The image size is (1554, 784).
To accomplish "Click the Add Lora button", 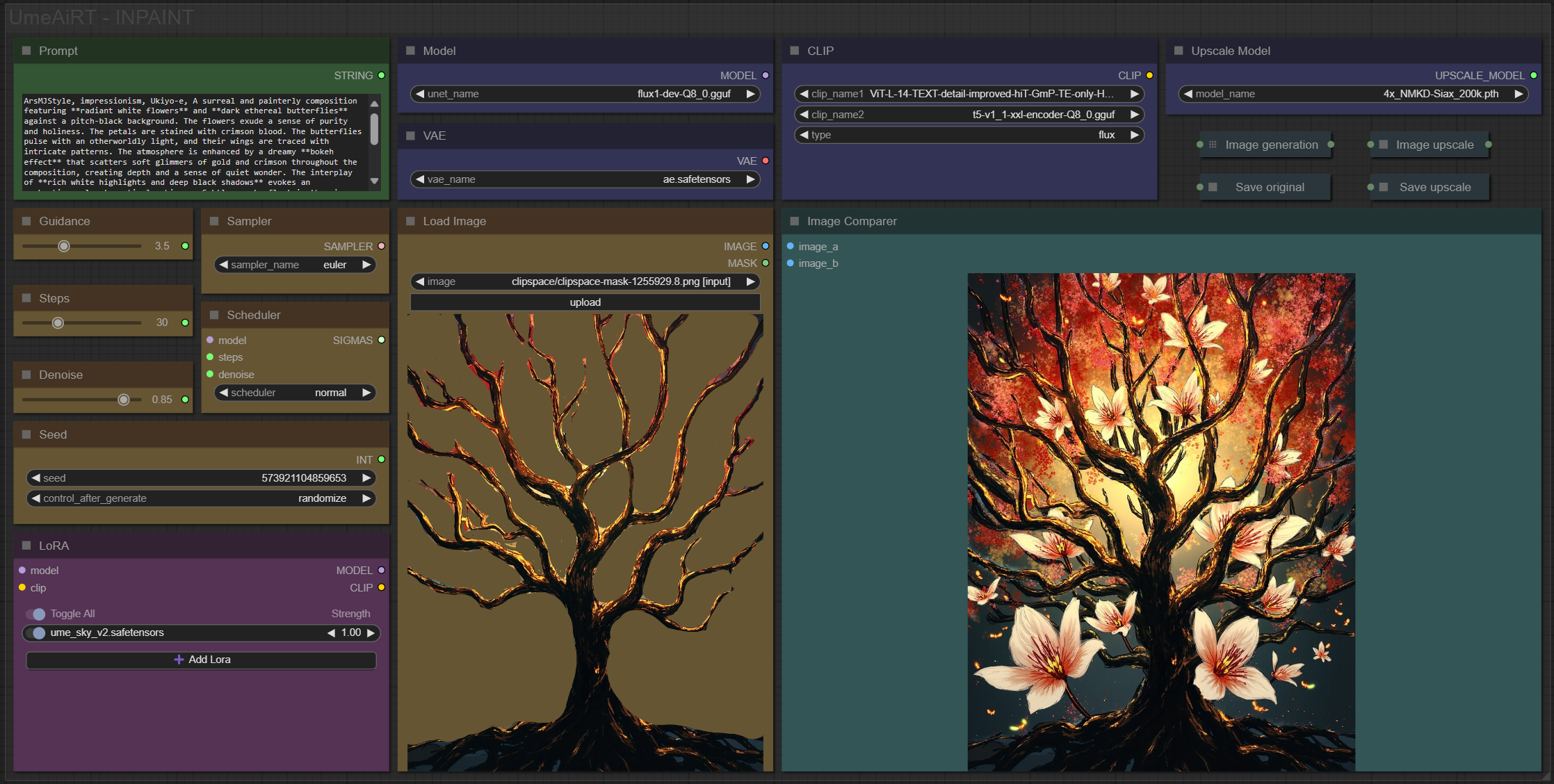I will point(202,660).
